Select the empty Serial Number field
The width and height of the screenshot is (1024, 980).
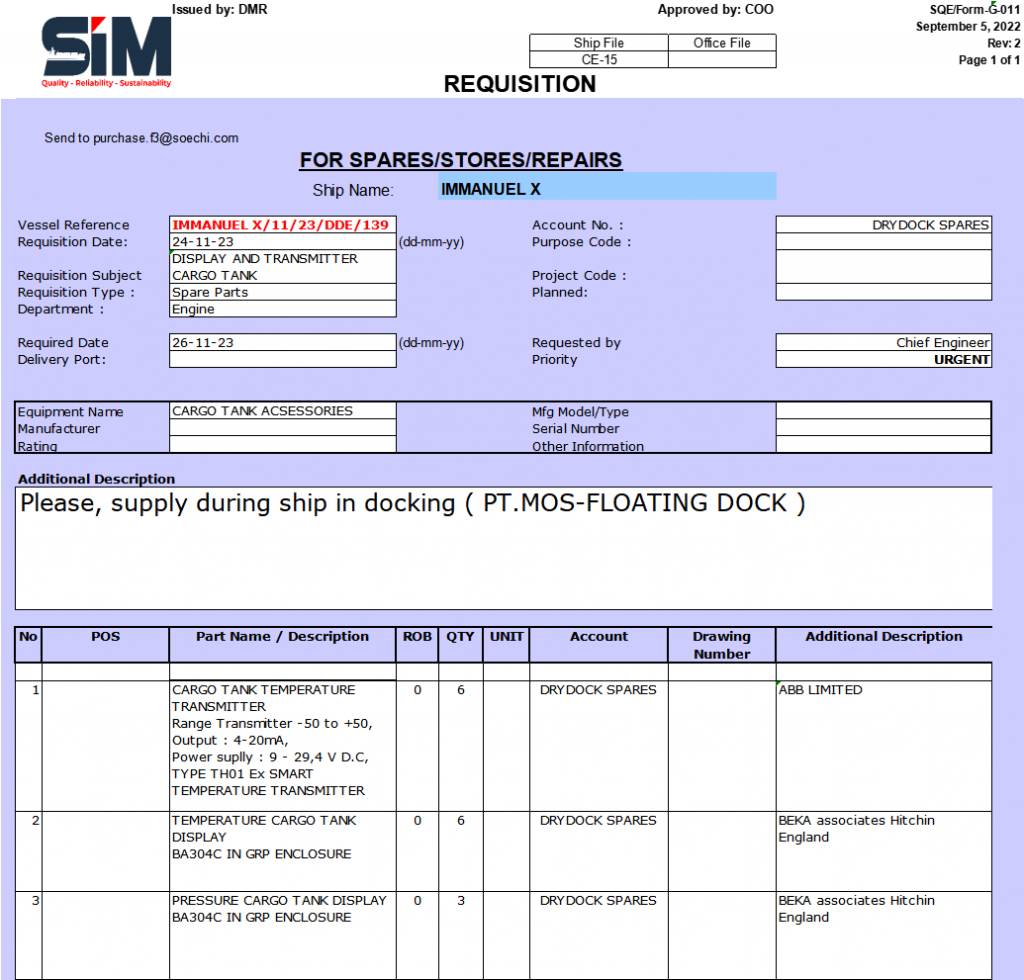click(x=883, y=429)
